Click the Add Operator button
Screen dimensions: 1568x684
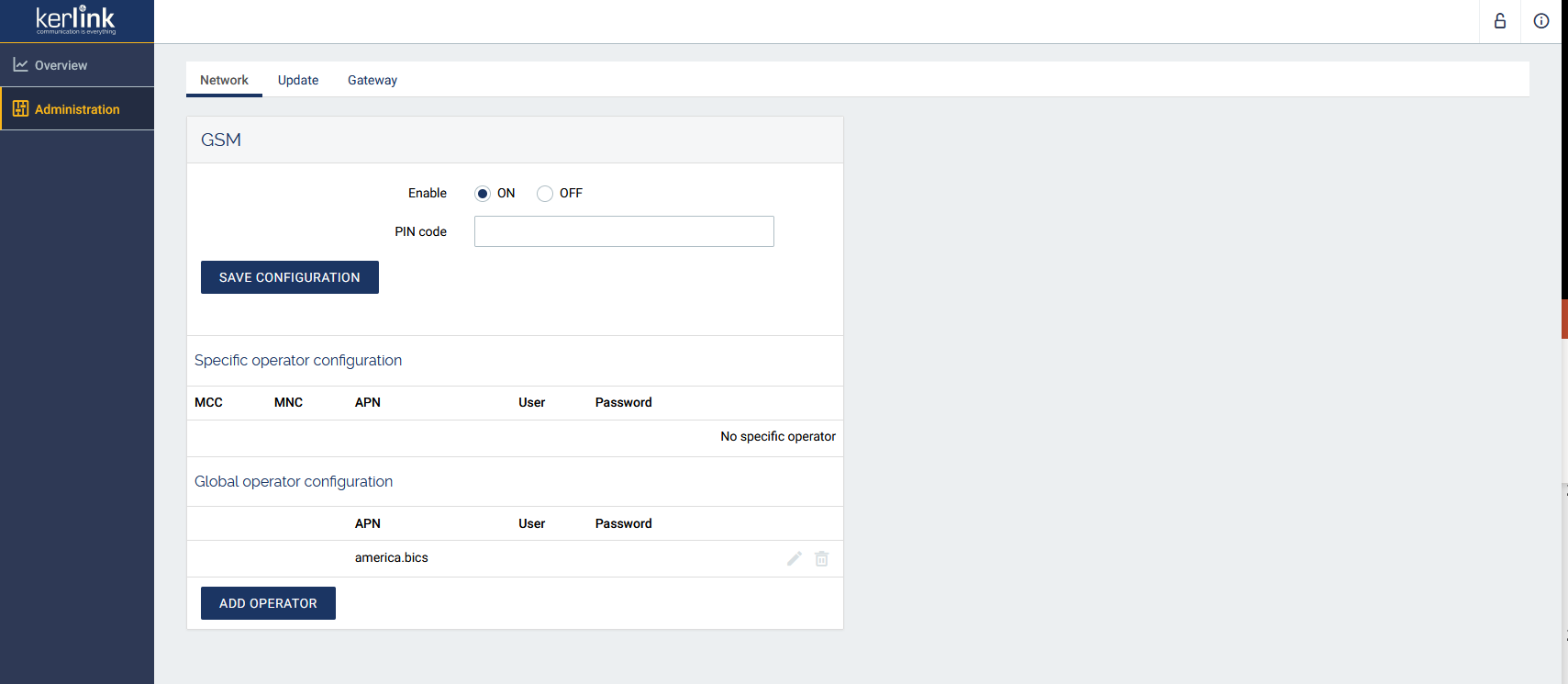268,603
